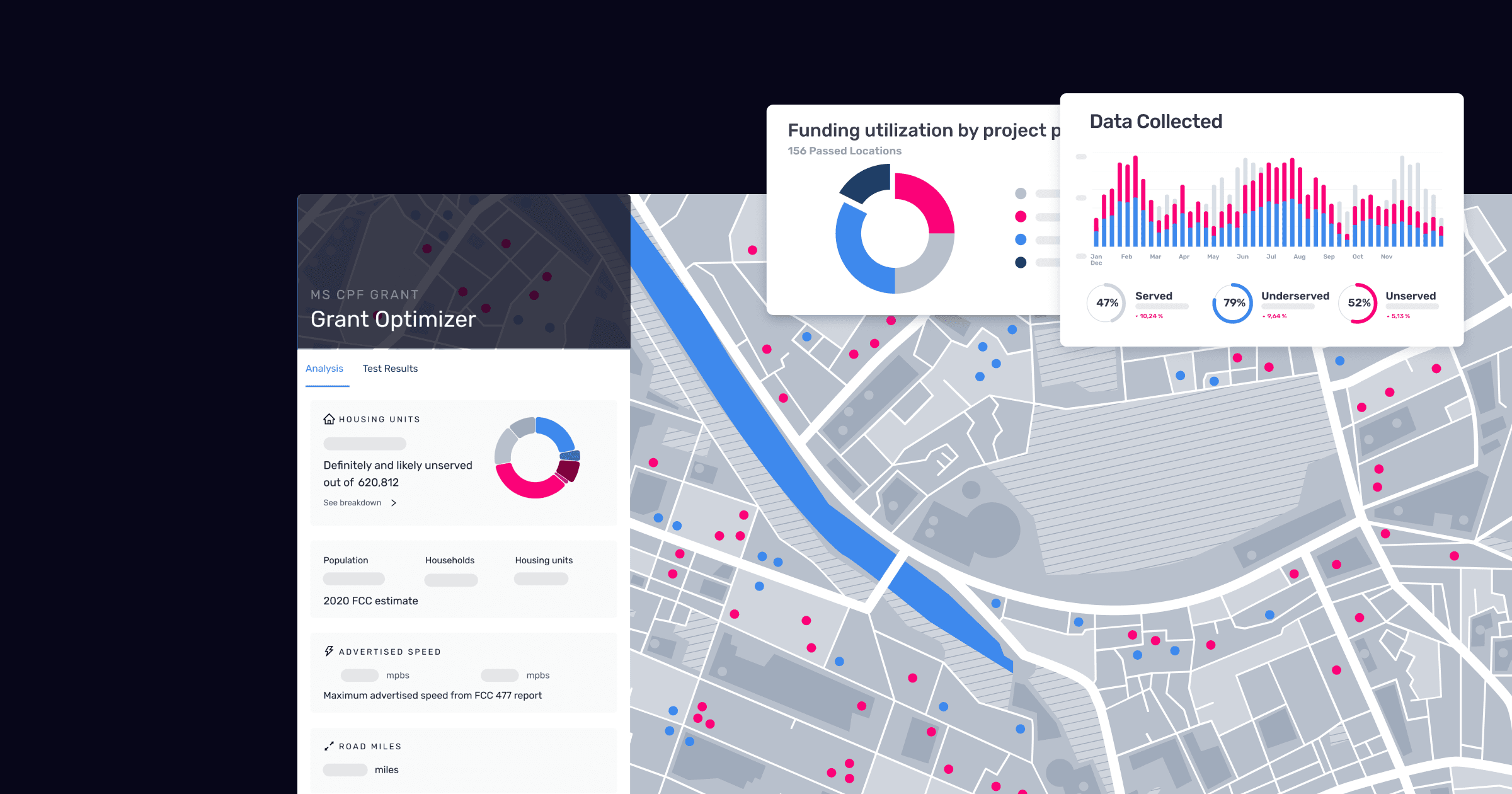Click the lightning bolt Advertised Speed icon
Image resolution: width=1512 pixels, height=794 pixels.
(329, 651)
